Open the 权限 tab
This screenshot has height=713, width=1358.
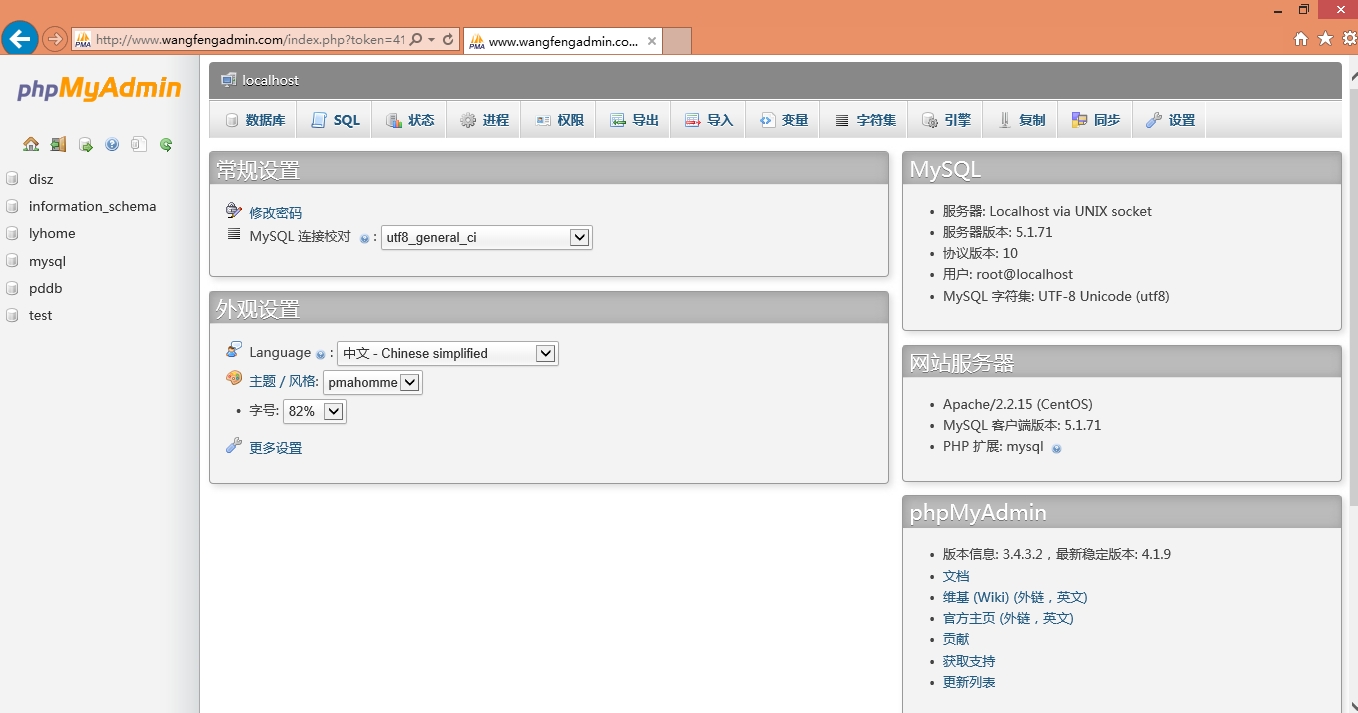tap(559, 120)
